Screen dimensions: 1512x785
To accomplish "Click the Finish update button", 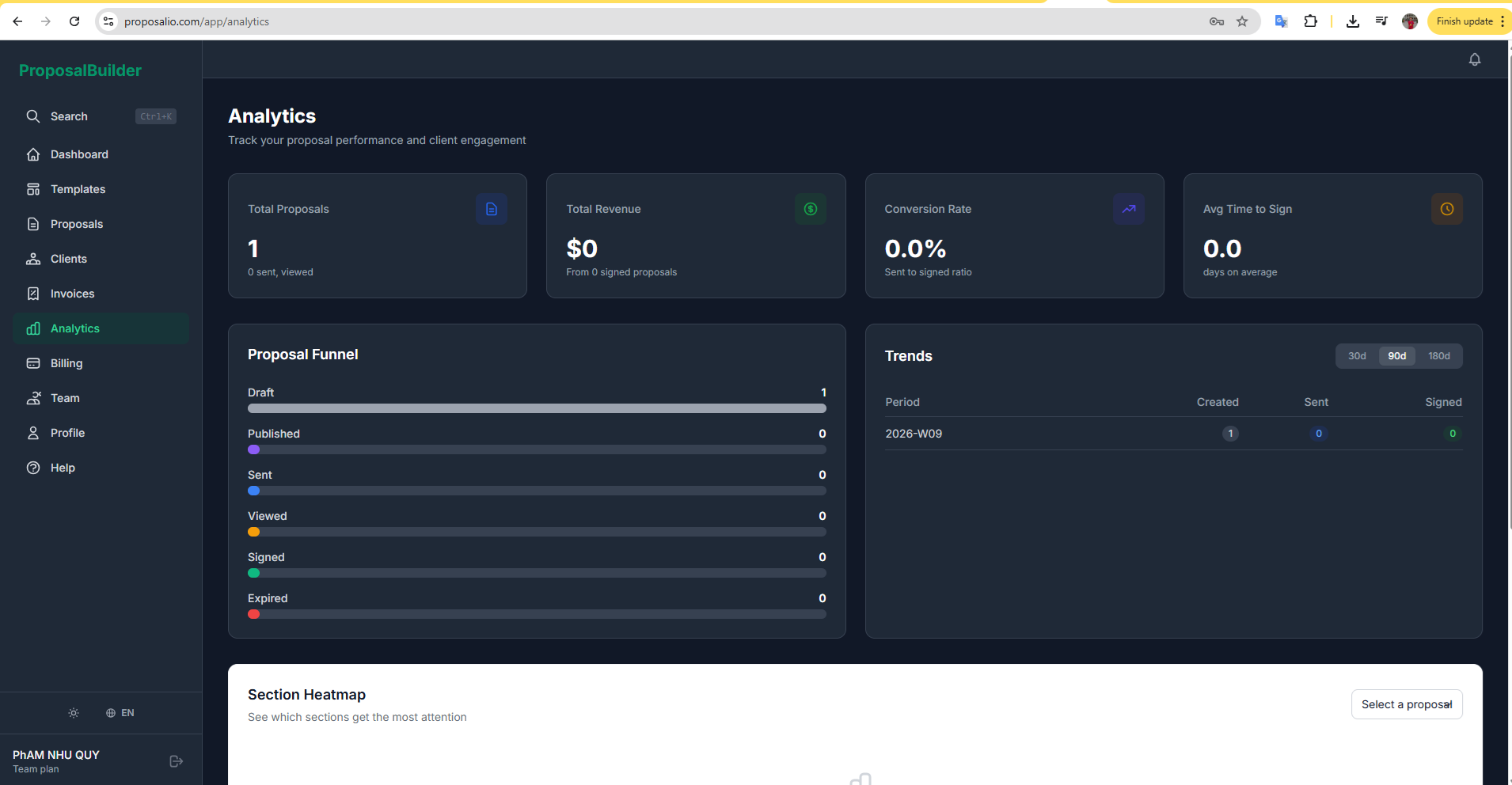I will (x=1465, y=21).
